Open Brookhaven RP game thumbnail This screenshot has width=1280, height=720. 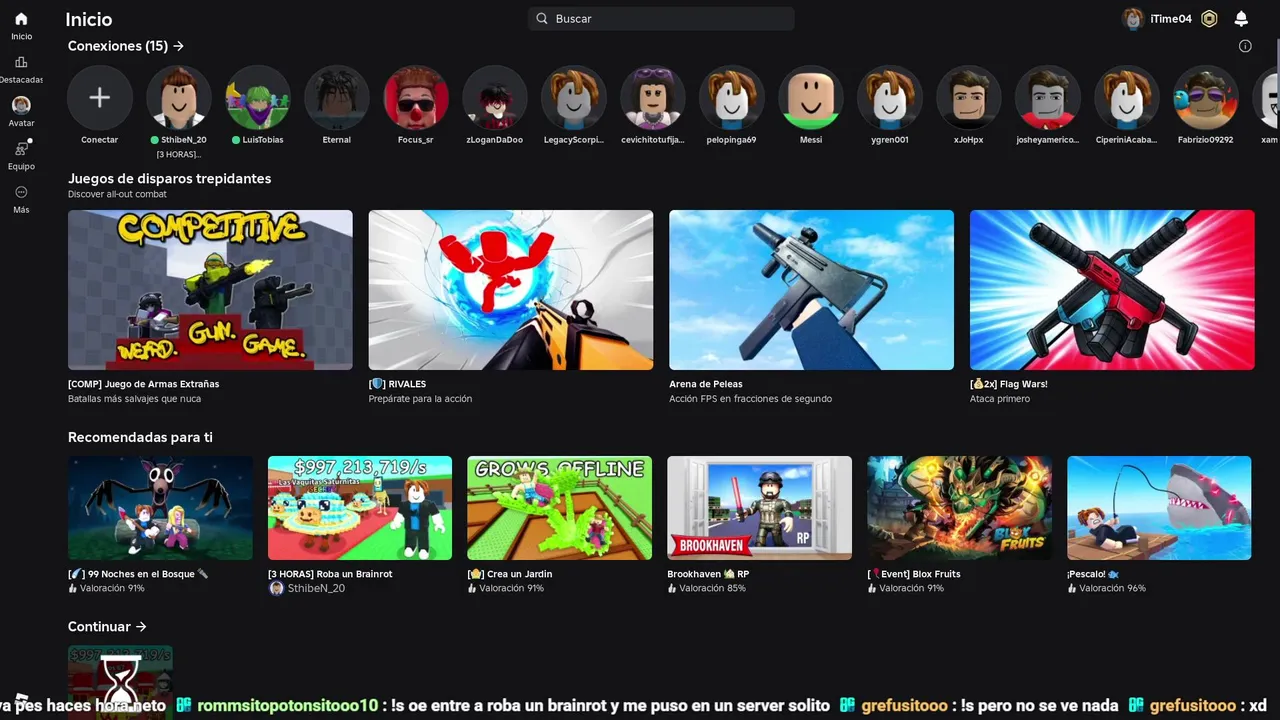coord(760,508)
